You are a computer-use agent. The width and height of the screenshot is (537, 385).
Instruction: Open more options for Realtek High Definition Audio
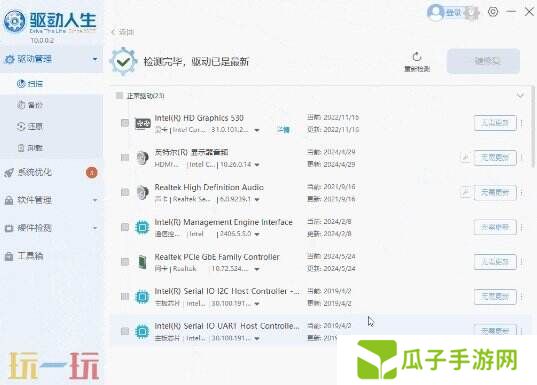pos(522,192)
